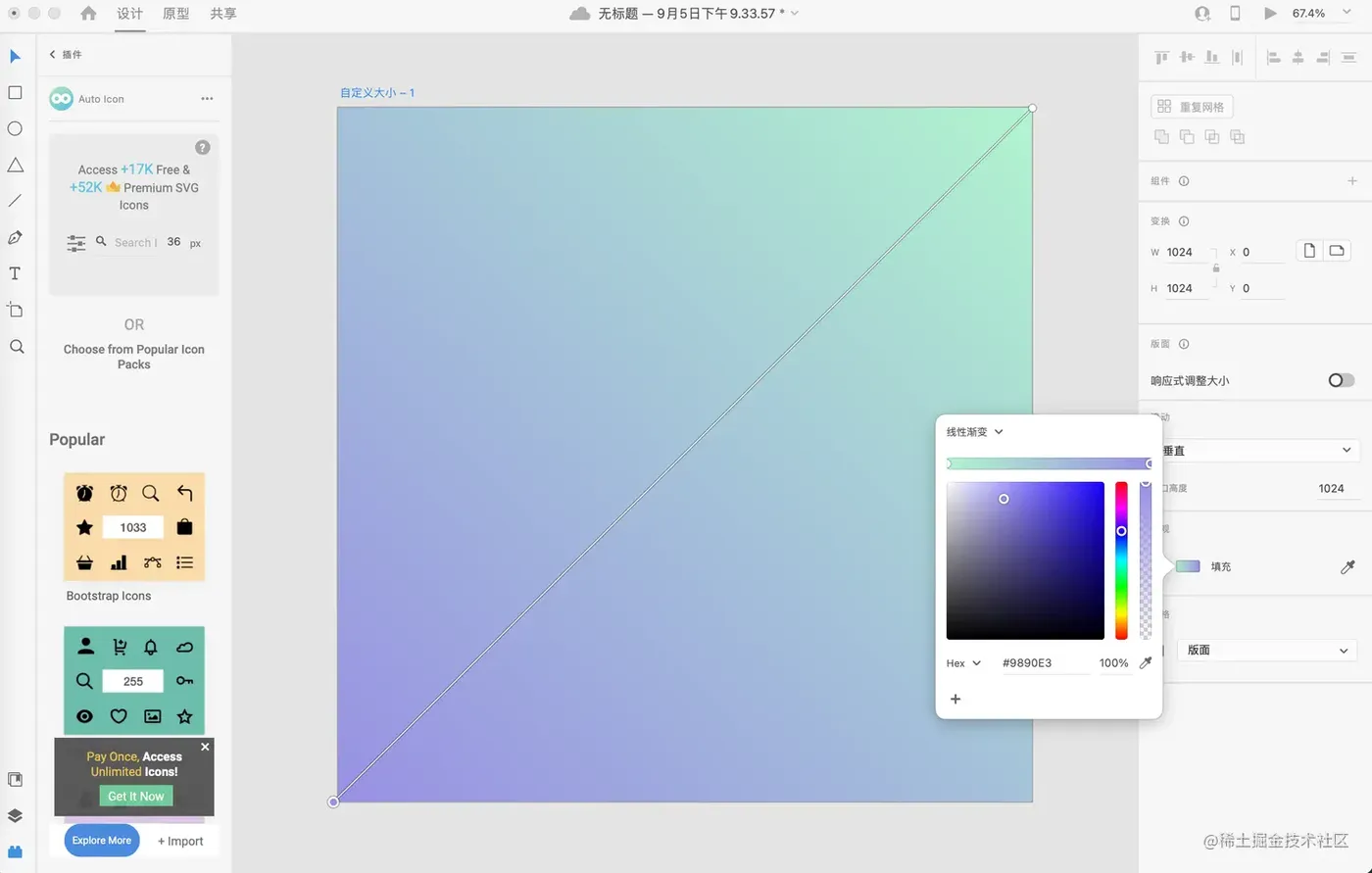Click the align center horizontally icon

pyautogui.click(x=1298, y=57)
